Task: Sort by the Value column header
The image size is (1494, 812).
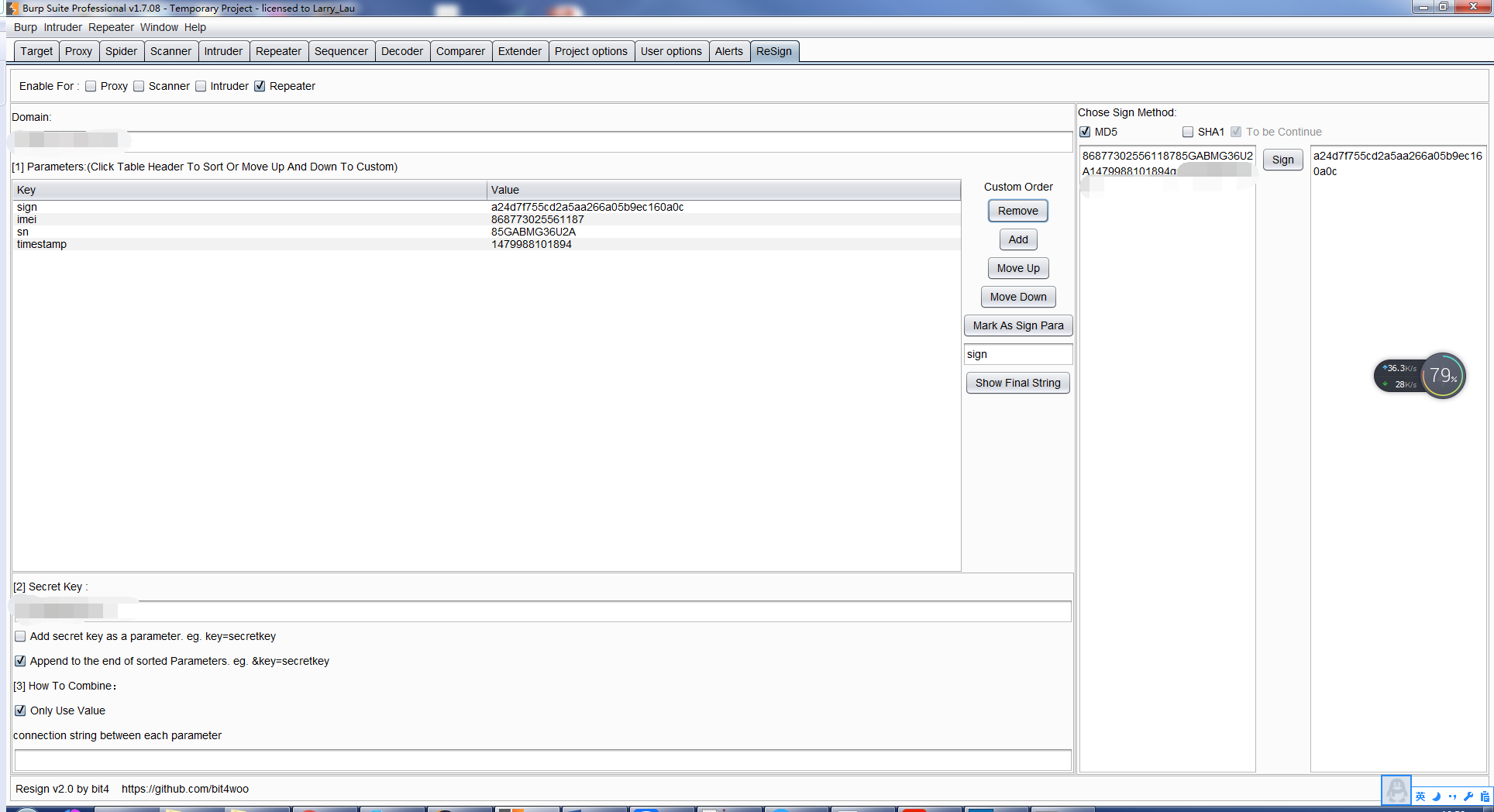Action: 724,190
